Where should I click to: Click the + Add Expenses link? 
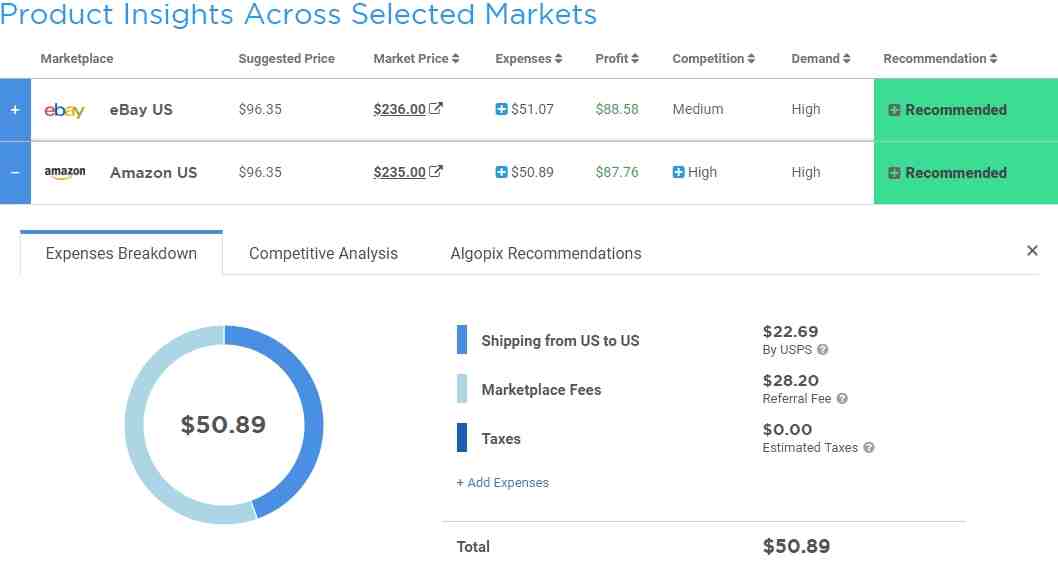coord(503,482)
